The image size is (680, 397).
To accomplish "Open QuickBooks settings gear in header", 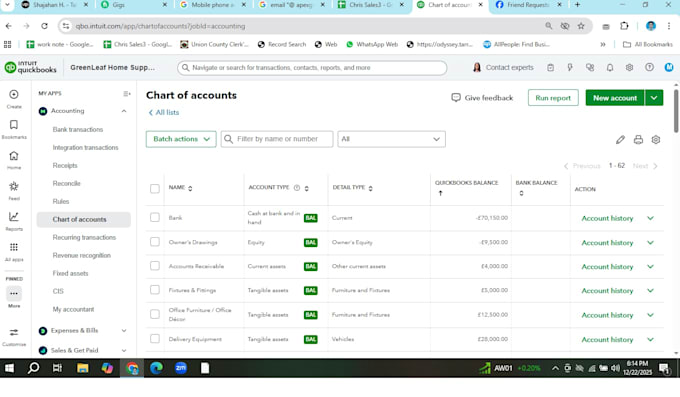I will tap(629, 68).
